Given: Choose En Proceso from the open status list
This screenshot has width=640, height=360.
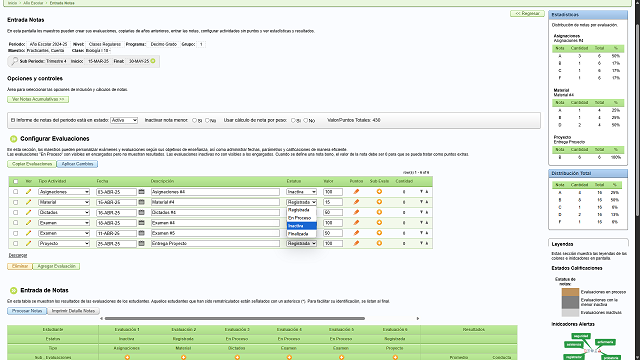Looking at the screenshot, I should (301, 218).
